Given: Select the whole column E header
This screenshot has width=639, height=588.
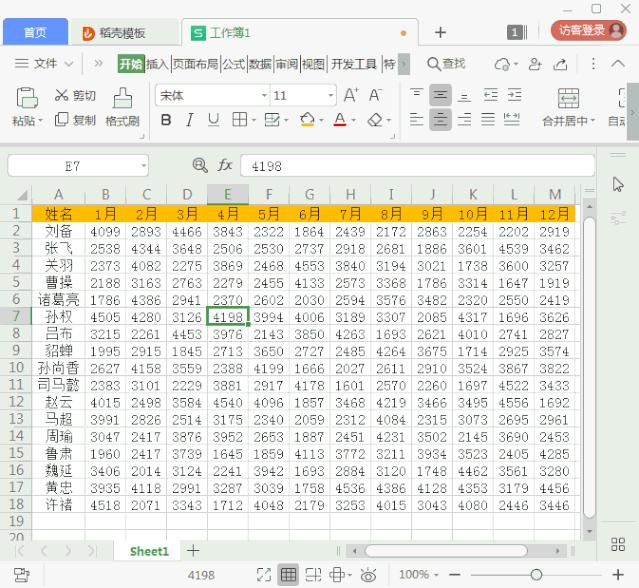Looking at the screenshot, I should point(227,194).
